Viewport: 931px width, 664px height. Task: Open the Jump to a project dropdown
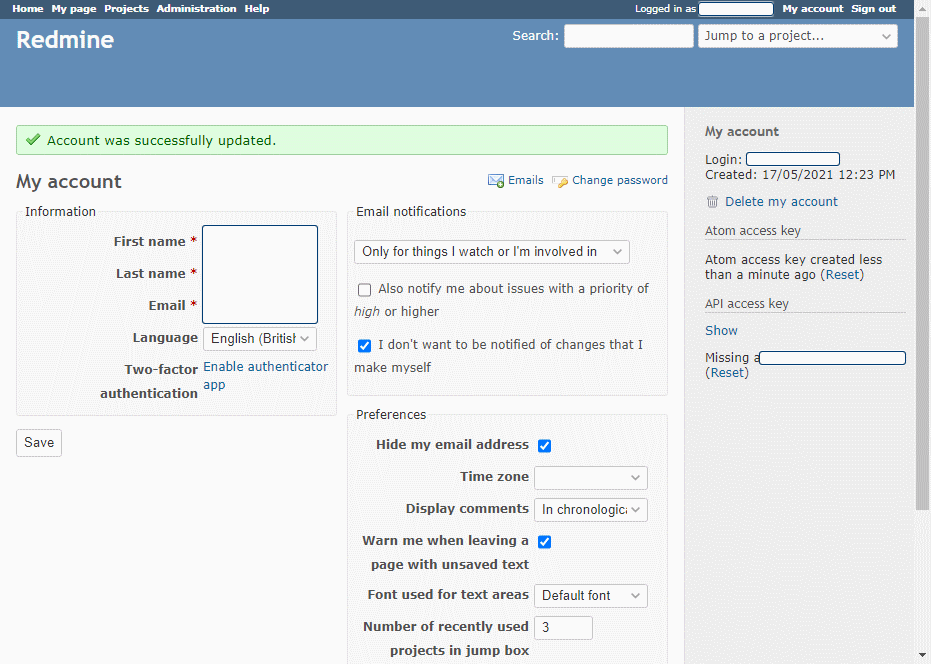pos(797,36)
